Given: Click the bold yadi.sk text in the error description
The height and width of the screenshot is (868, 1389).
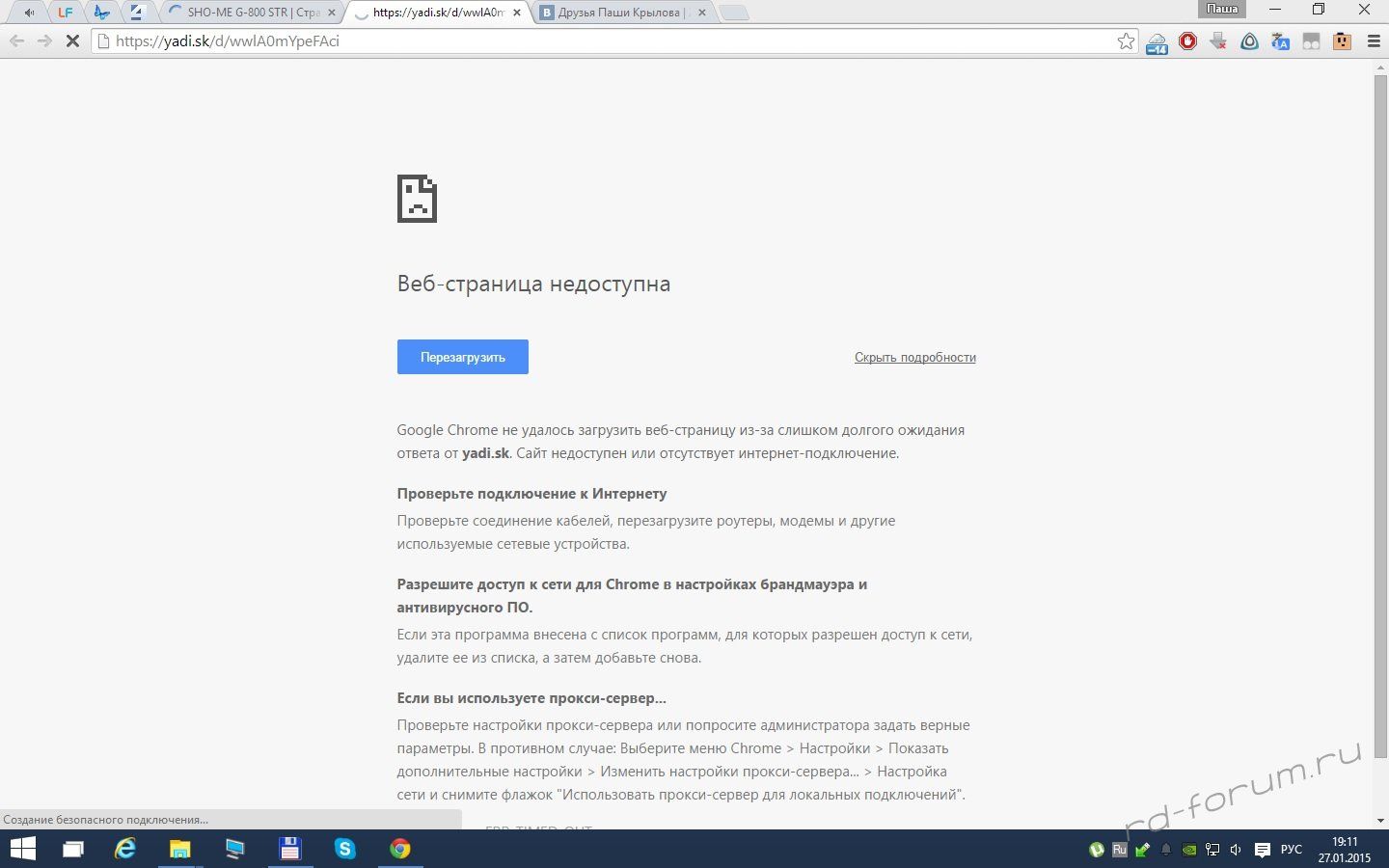Looking at the screenshot, I should 485,453.
